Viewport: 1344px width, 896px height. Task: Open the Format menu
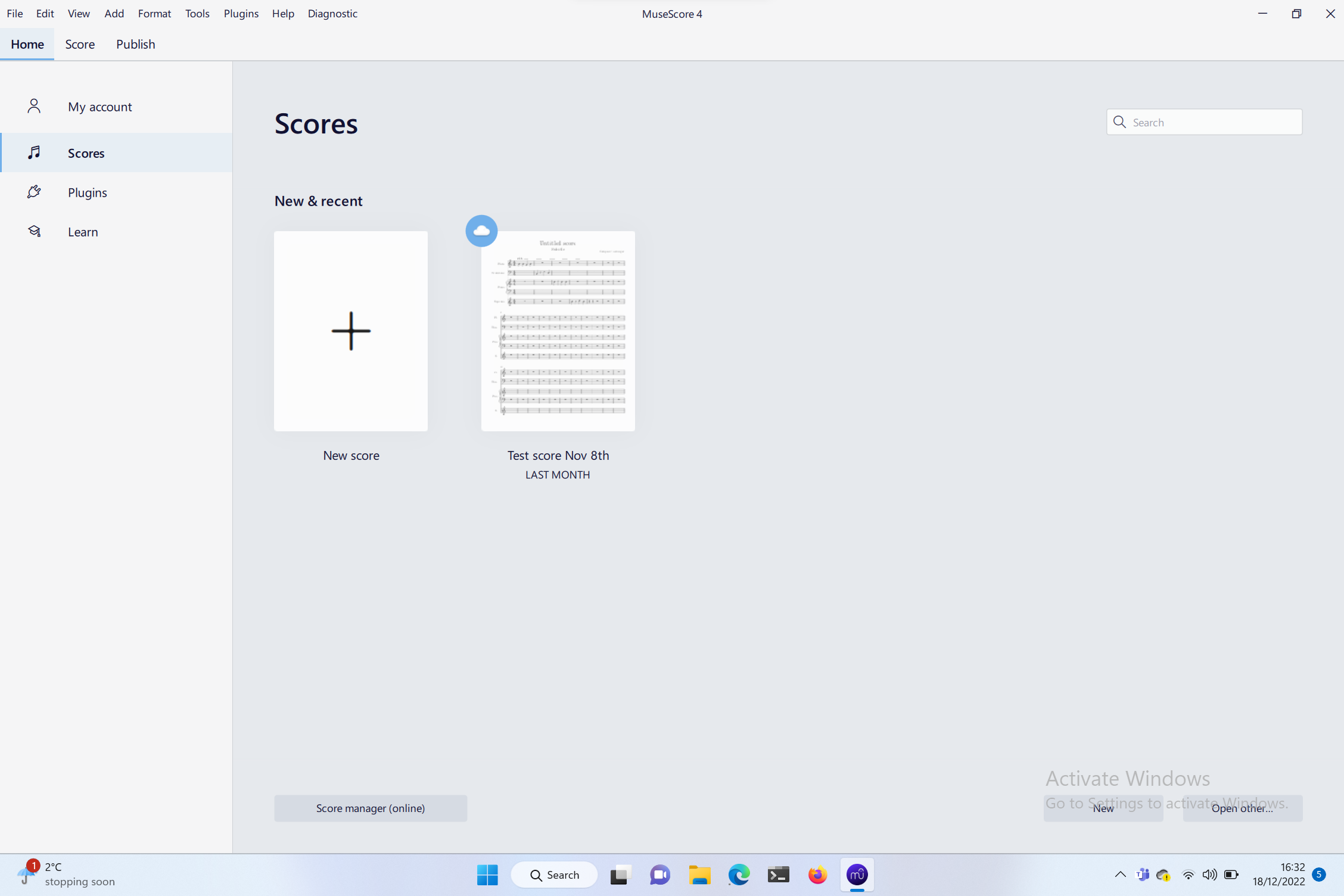point(154,13)
